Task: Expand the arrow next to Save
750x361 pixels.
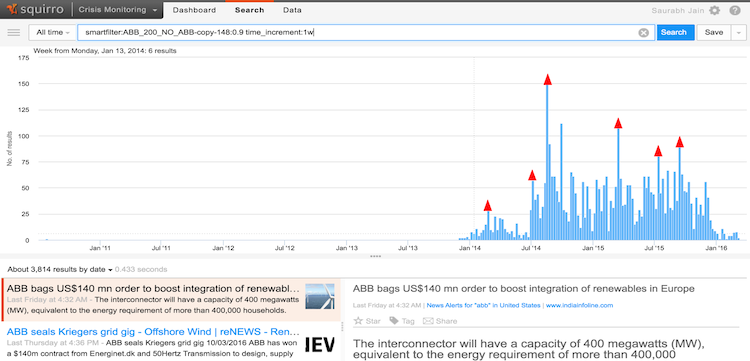Action: [739, 33]
